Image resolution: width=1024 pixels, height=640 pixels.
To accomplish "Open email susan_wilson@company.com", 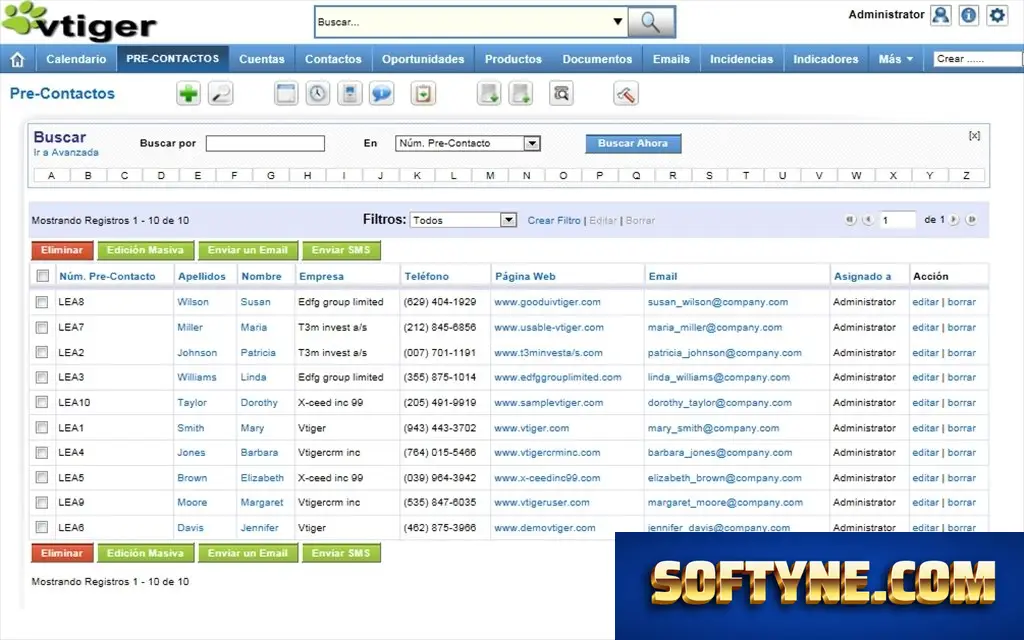I will 718,302.
